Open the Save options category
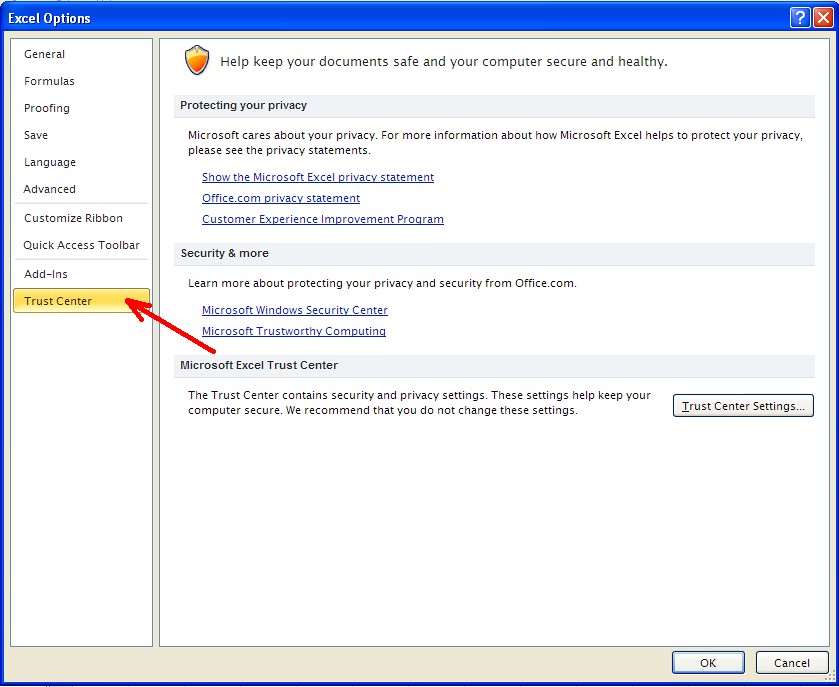The height and width of the screenshot is (687, 839). 80,135
